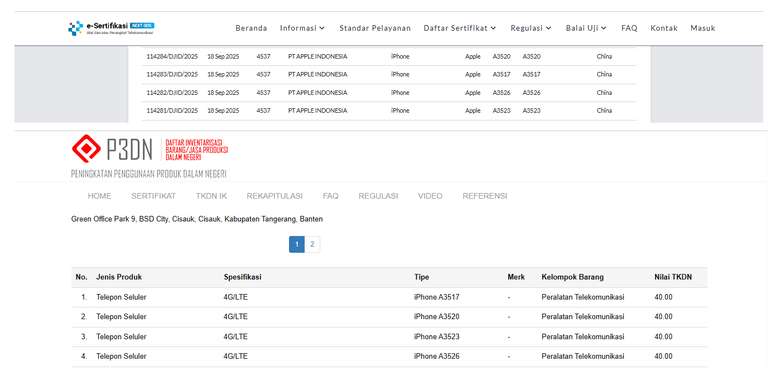Expand the Balai Uji dropdown

tap(586, 28)
